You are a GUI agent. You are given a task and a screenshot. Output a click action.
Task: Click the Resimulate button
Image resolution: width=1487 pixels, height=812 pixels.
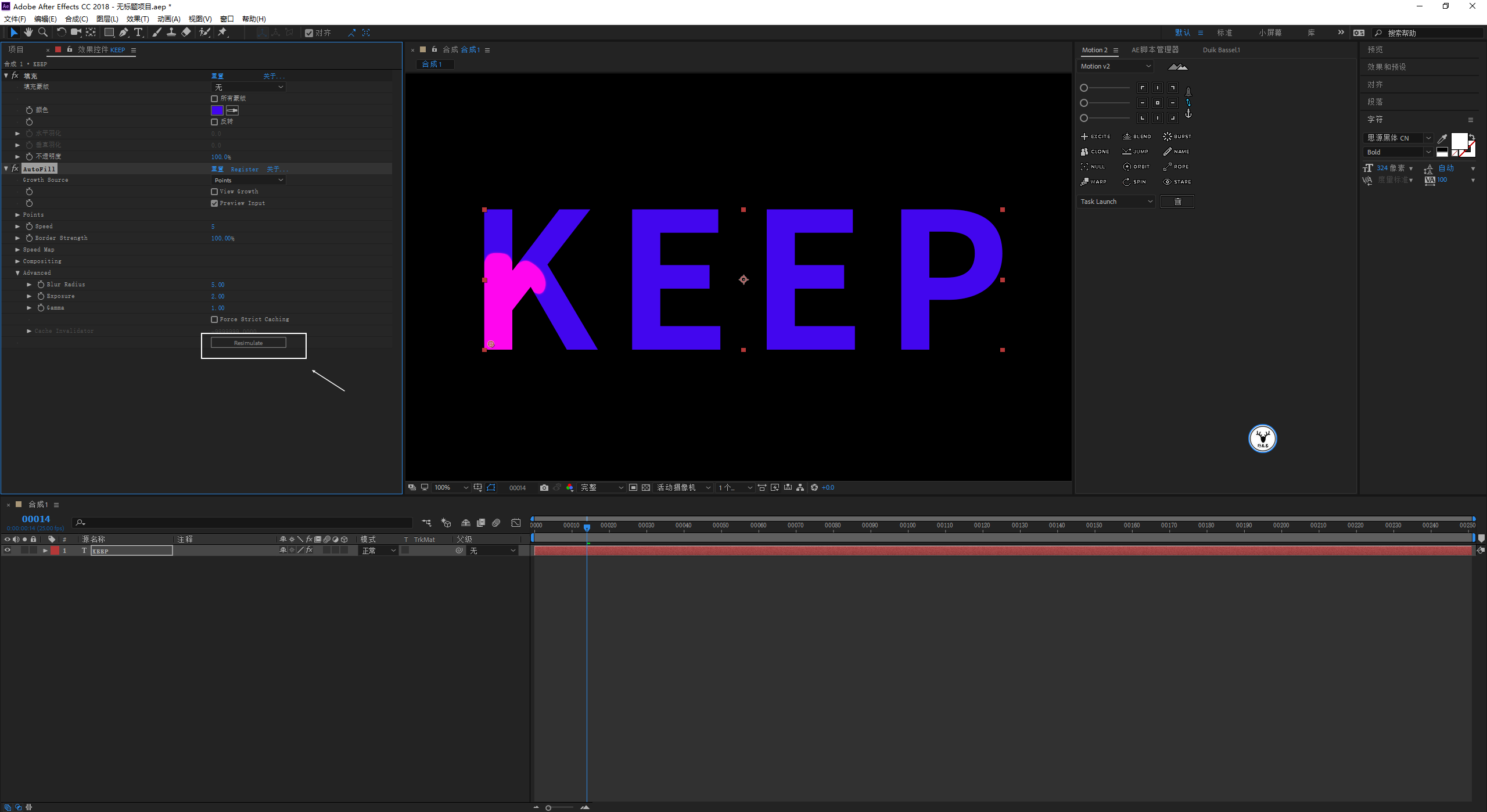coord(249,343)
